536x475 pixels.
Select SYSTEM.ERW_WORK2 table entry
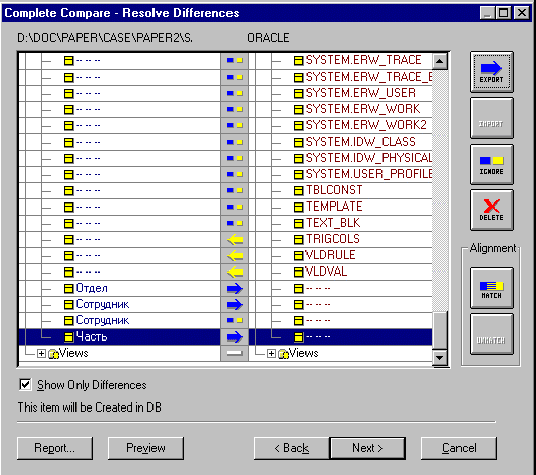tap(366, 125)
